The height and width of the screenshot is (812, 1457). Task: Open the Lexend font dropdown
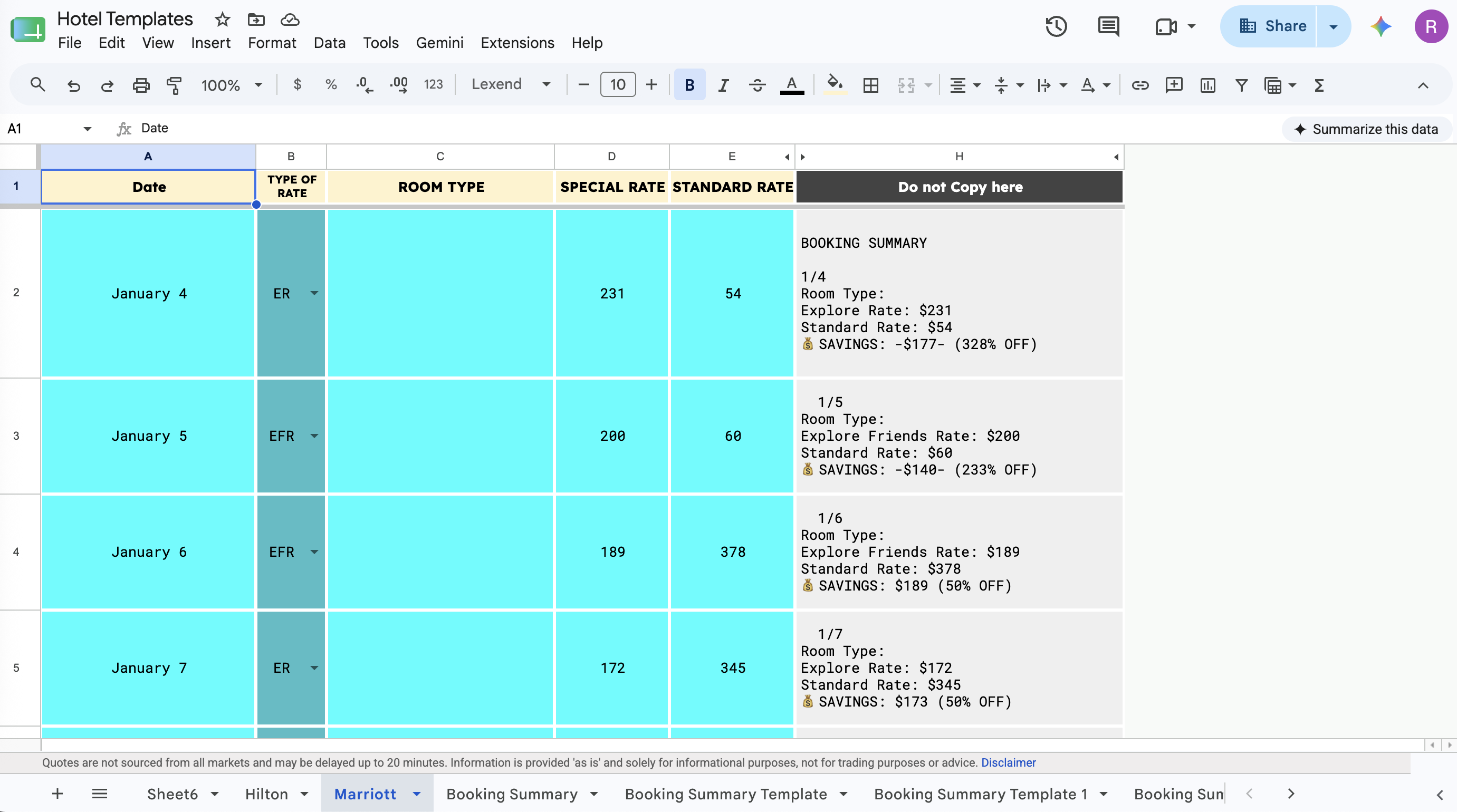pos(511,85)
